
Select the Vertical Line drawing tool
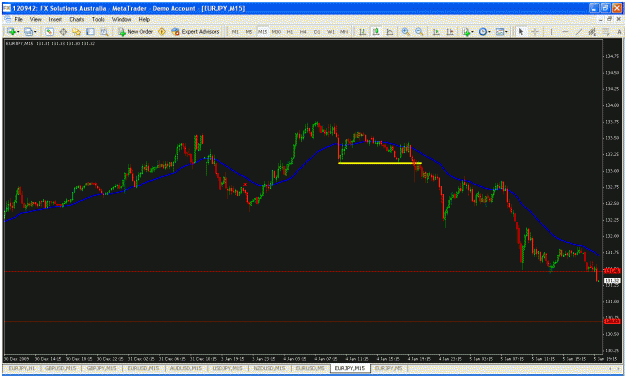pos(552,32)
